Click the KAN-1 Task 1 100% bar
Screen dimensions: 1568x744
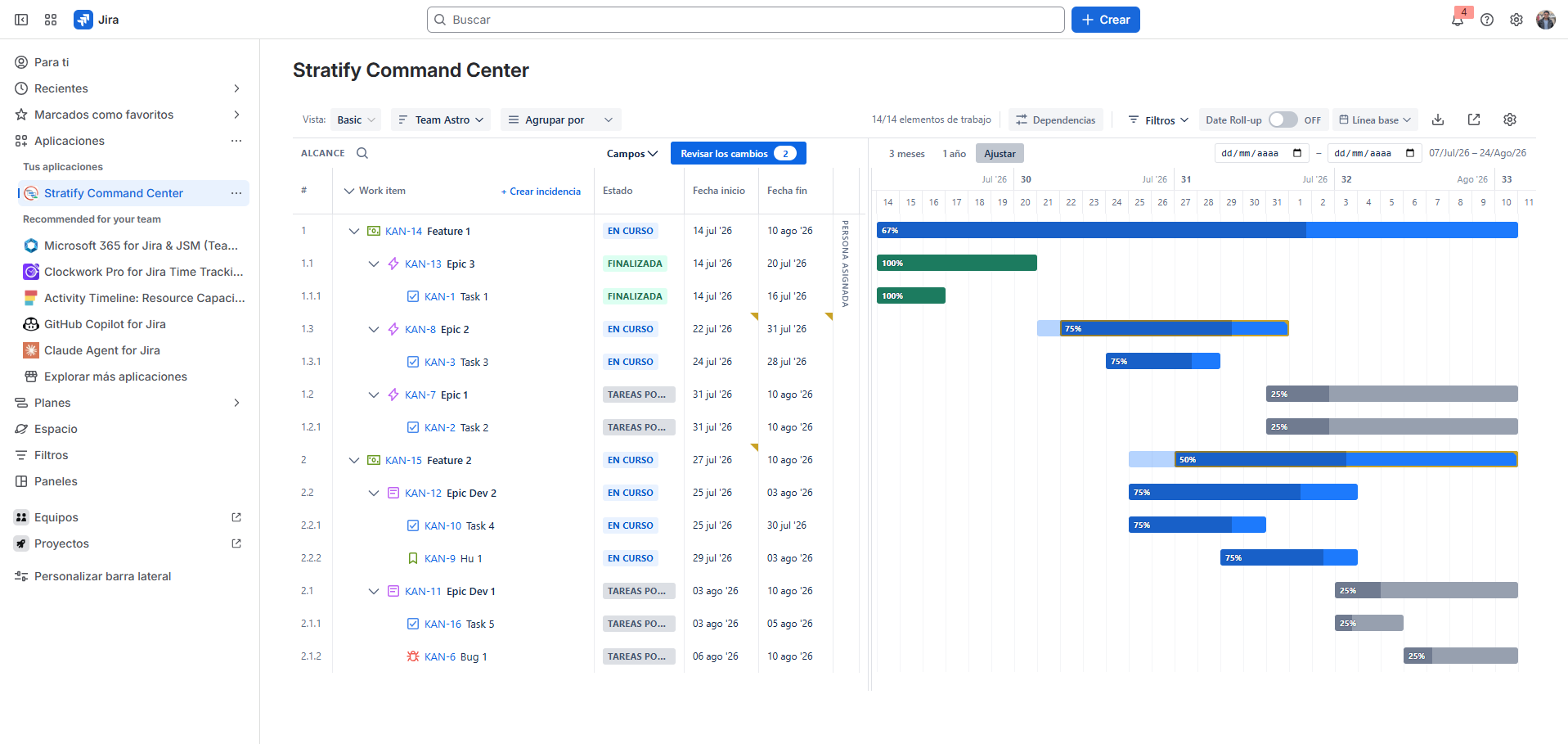[910, 295]
